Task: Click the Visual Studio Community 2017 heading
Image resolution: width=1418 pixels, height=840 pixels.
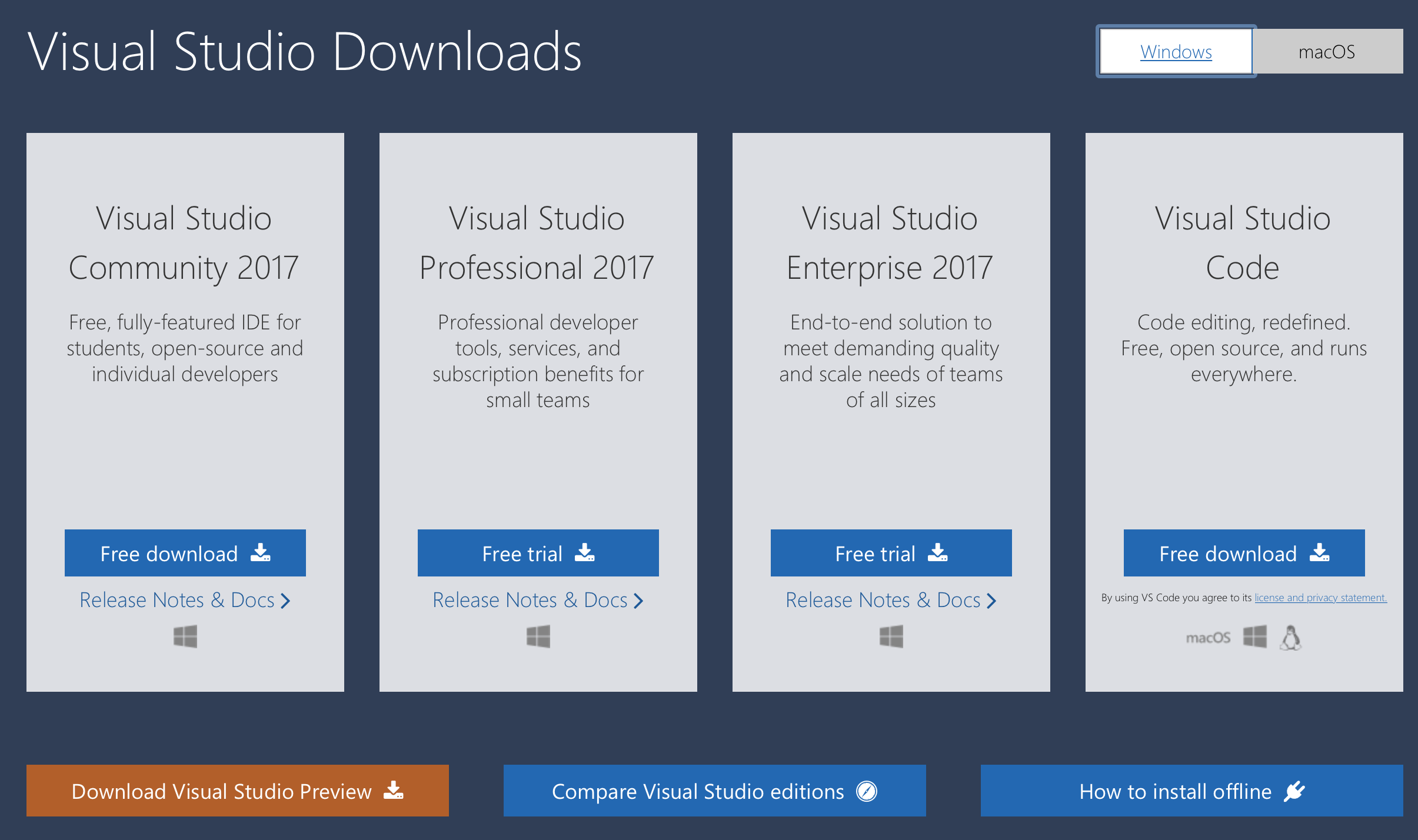Action: tap(184, 244)
